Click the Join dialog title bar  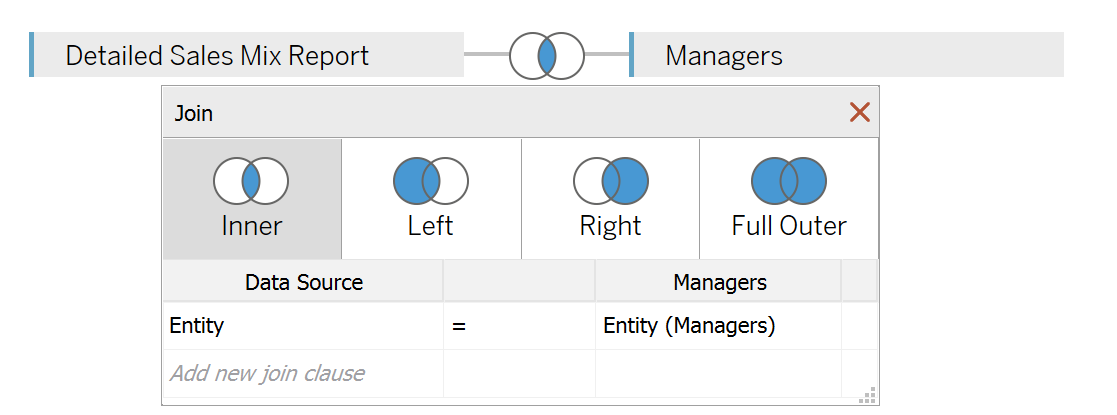[499, 112]
